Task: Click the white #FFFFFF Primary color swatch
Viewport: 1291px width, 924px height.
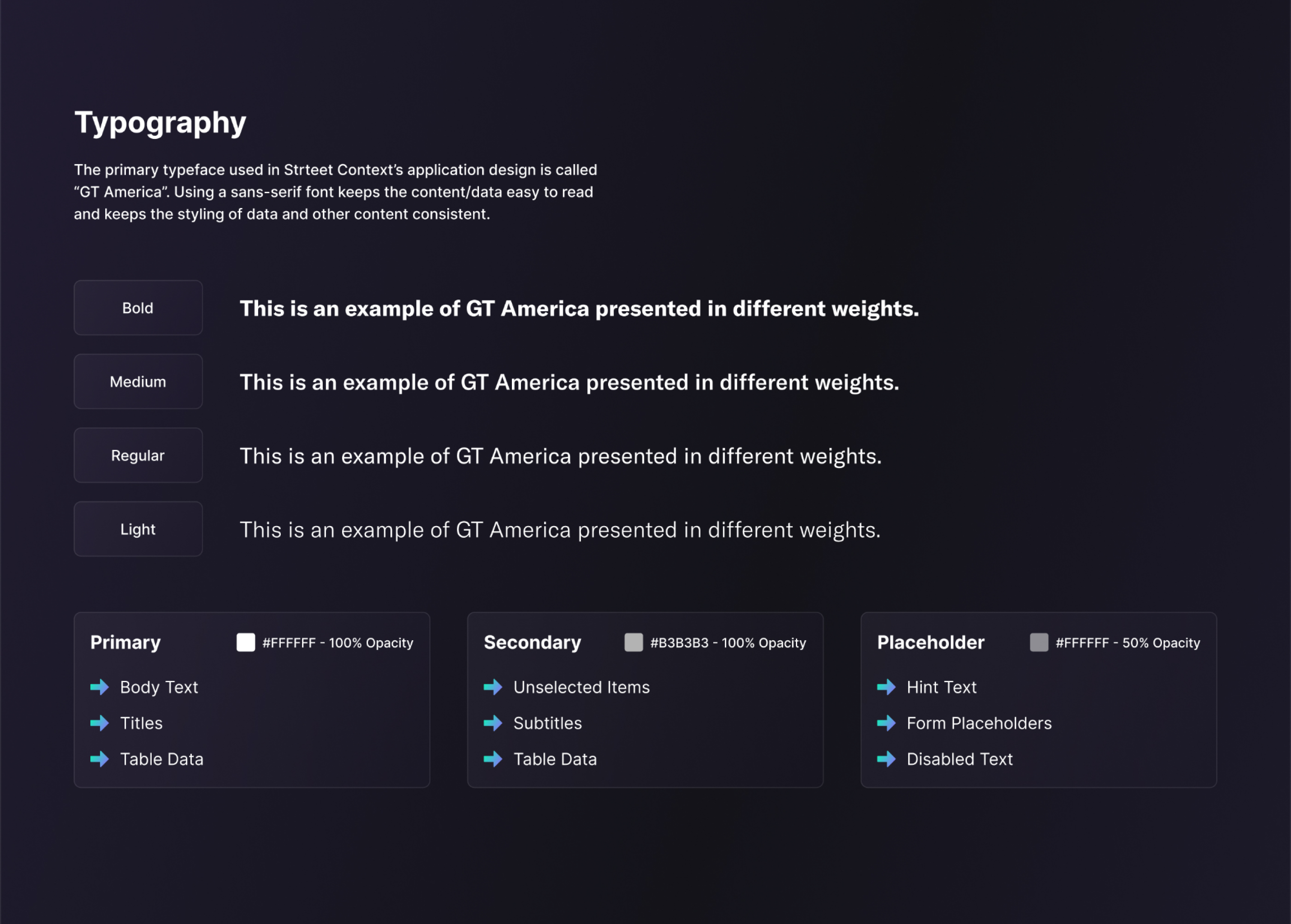Action: coord(246,642)
